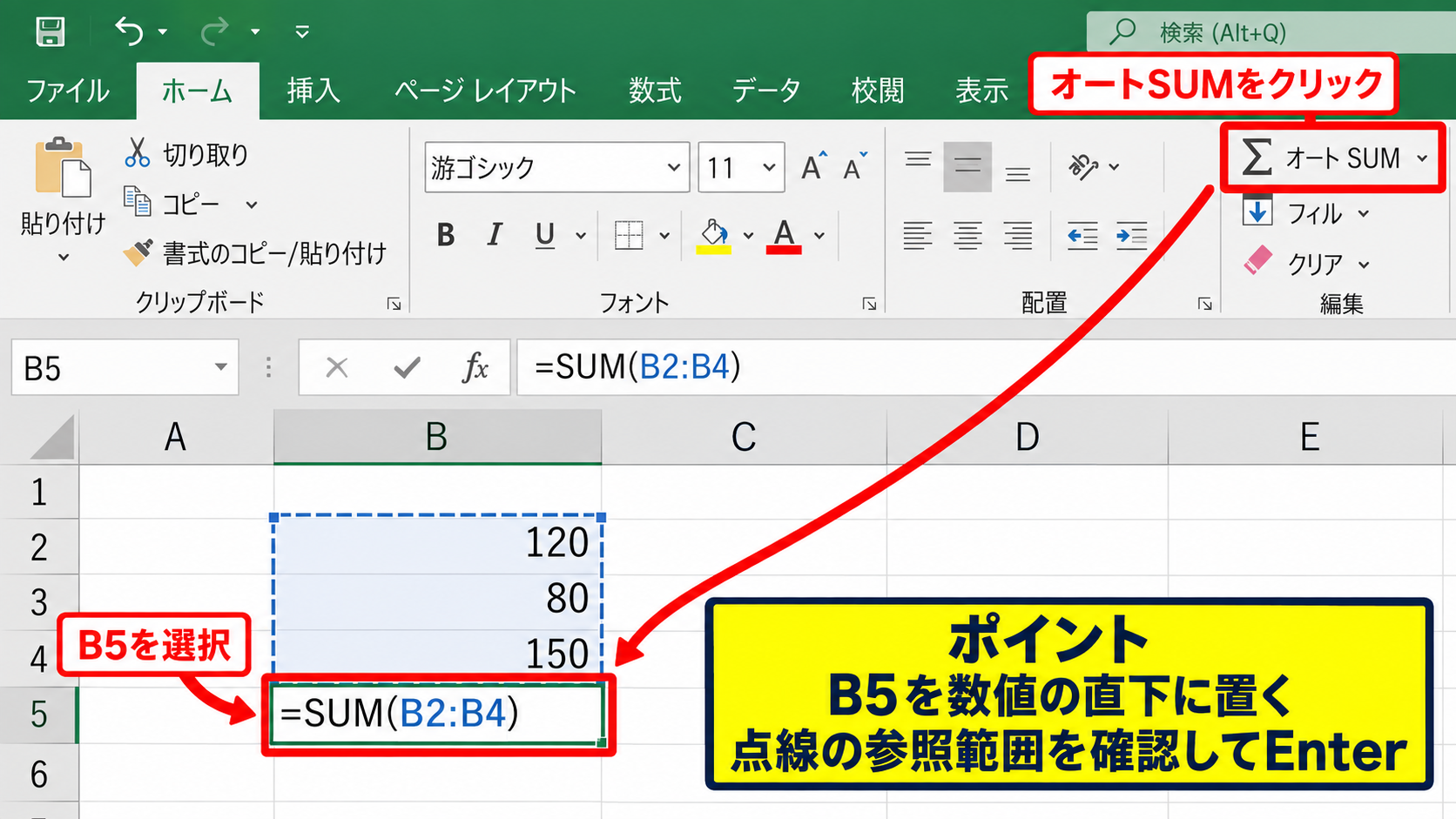Click the 検索 (Alt+Q) search box
Viewport: 1456px width, 819px height.
(1271, 32)
